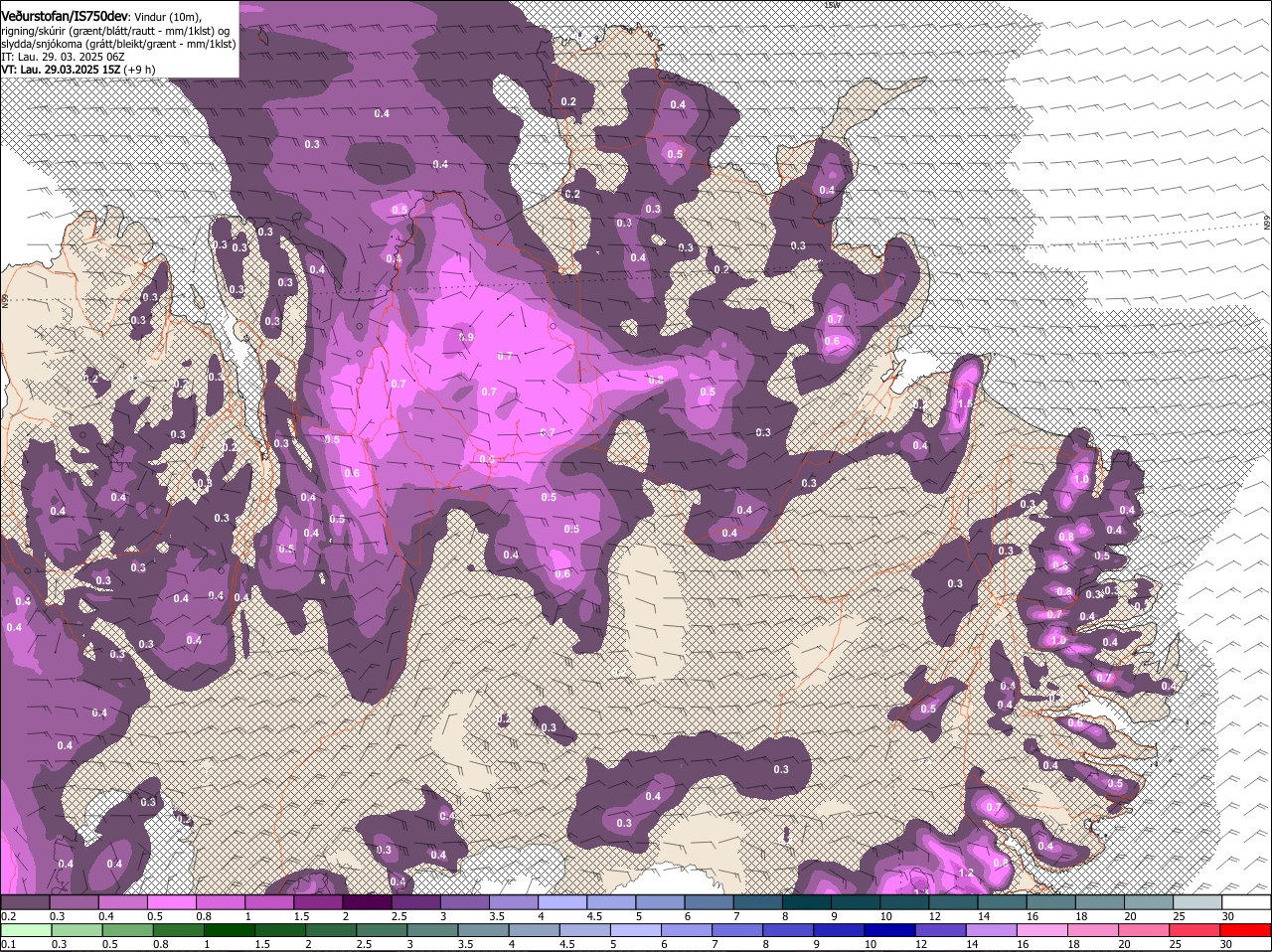Select the bright red lower swatch starting at 30

pyautogui.click(x=1246, y=930)
